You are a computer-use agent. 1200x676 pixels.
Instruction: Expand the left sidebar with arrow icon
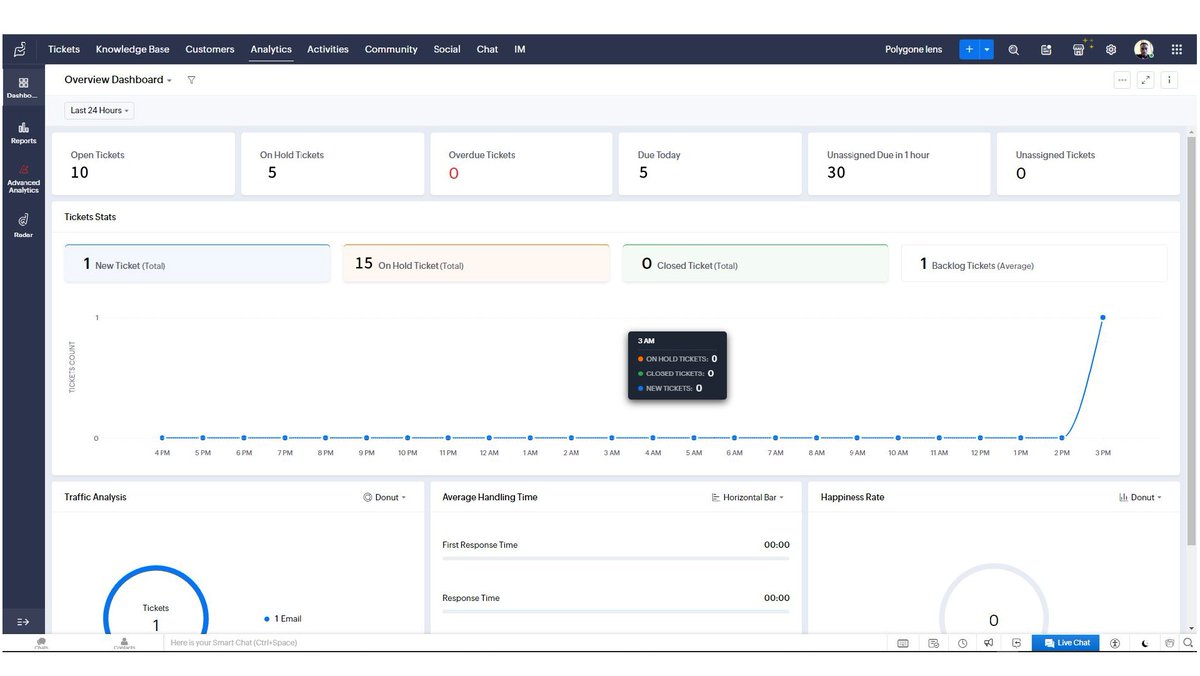[23, 622]
